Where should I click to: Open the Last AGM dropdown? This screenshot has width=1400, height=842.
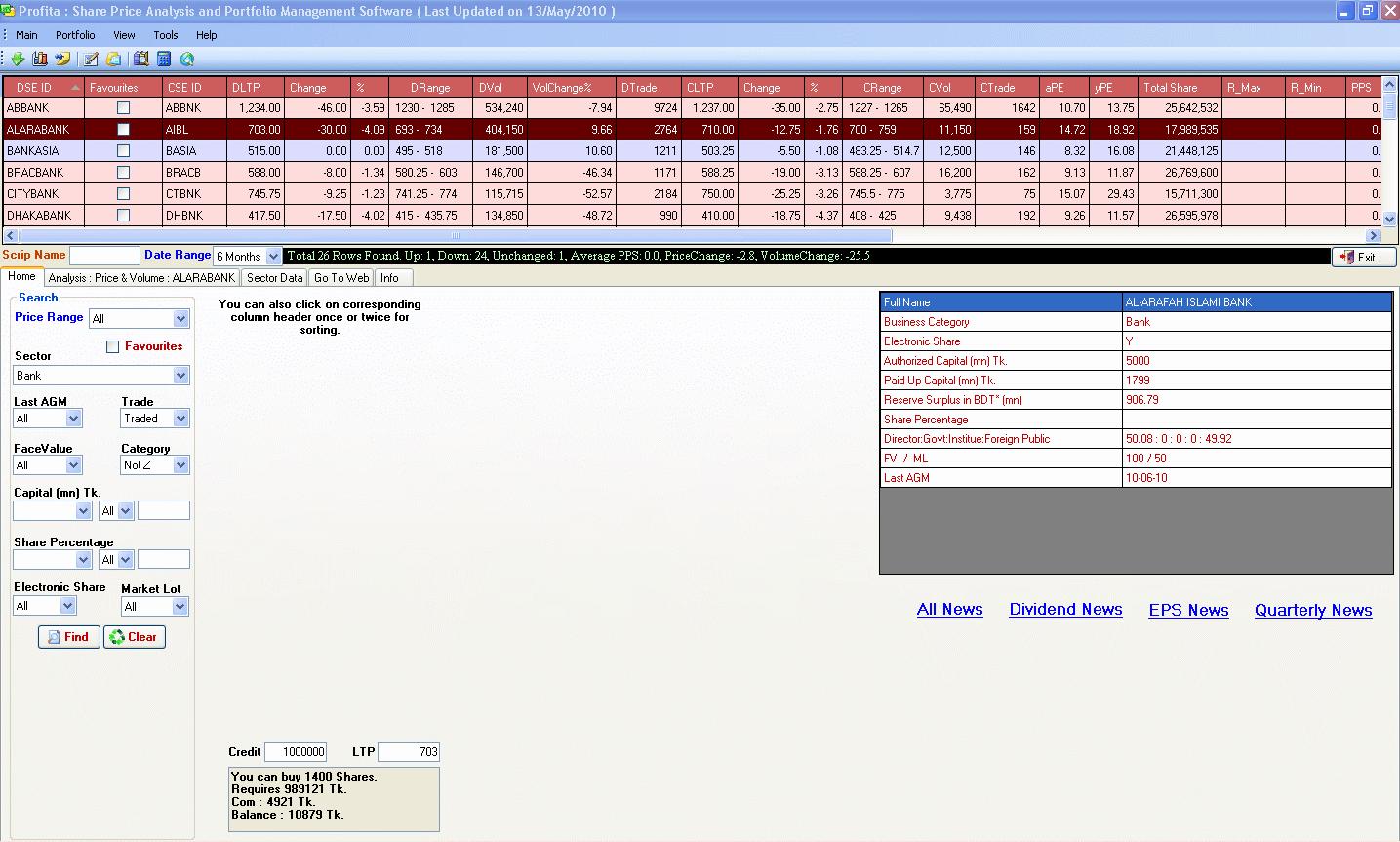[73, 419]
